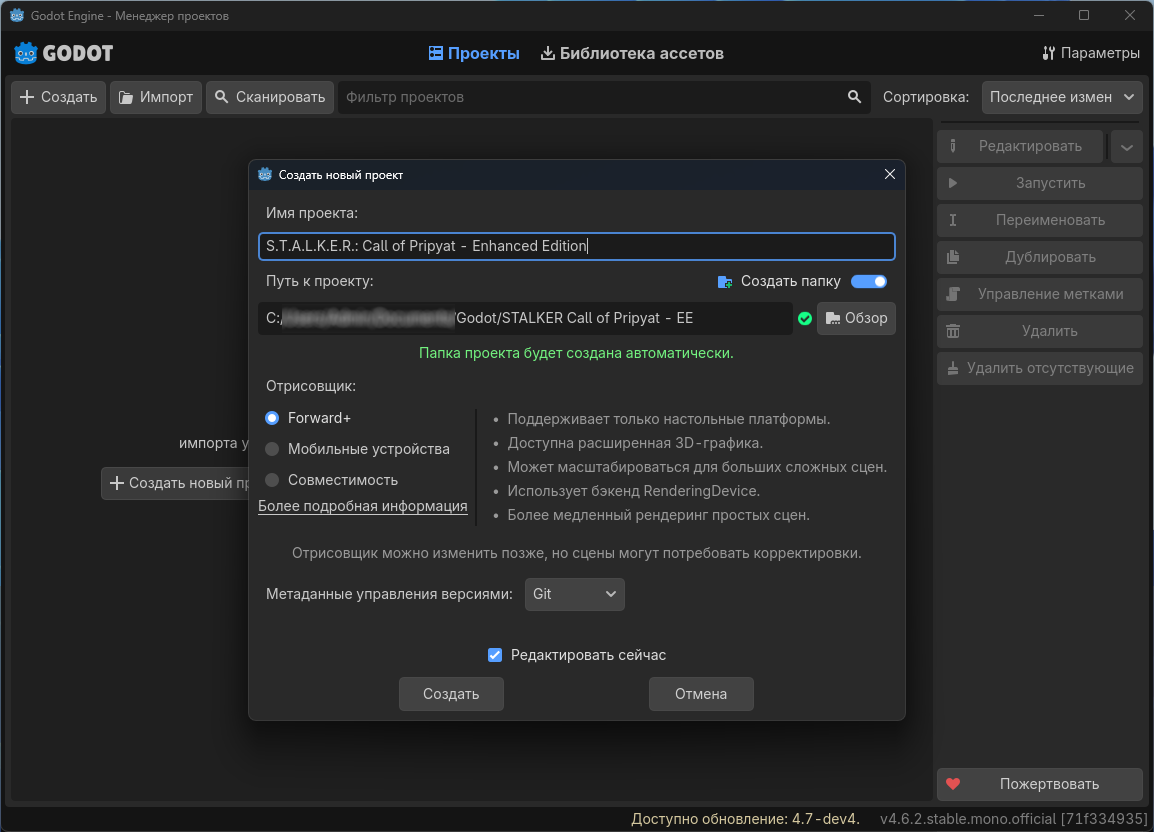Click the Имя проекта text field

pos(577,246)
